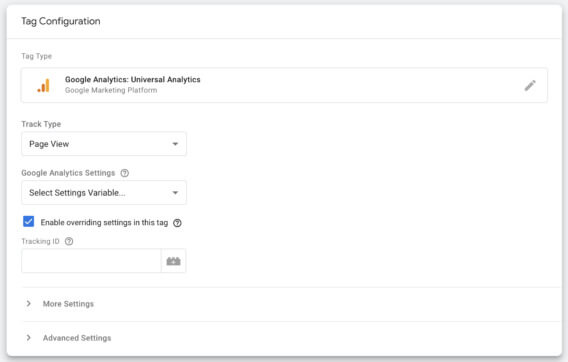Click the Page View dropdown arrow
Screen dimensions: 568x362
point(175,144)
